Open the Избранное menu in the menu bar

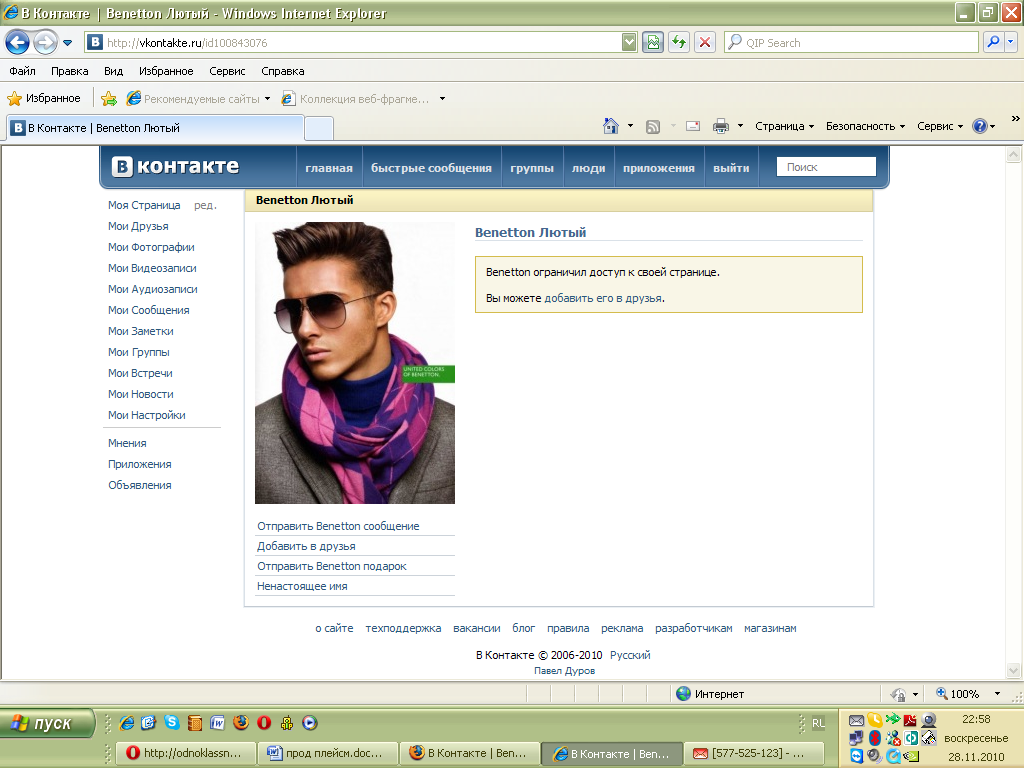pyautogui.click(x=166, y=71)
